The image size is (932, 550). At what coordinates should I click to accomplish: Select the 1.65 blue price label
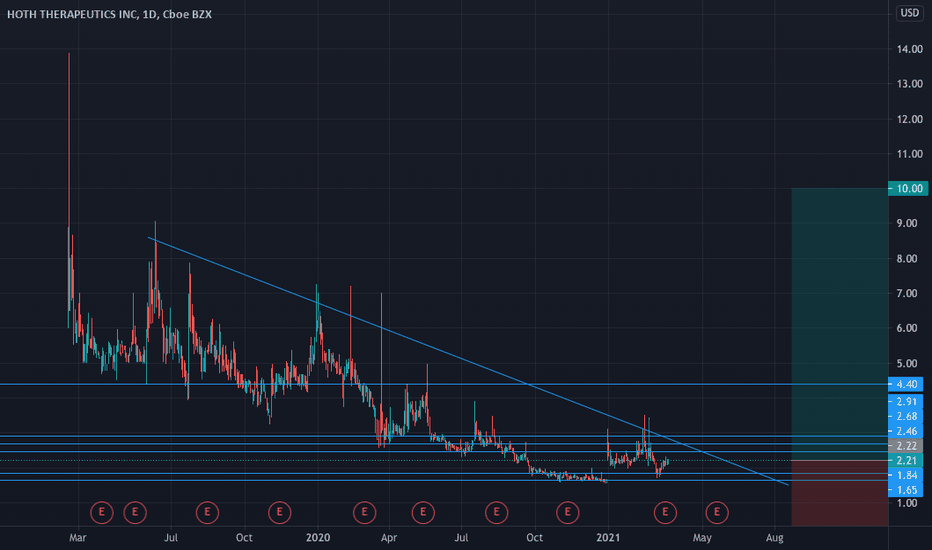coord(905,490)
